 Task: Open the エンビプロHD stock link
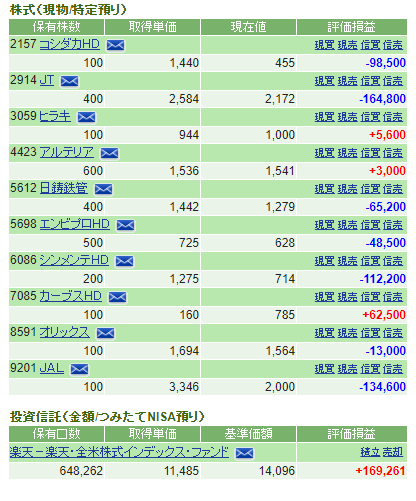pyautogui.click(x=75, y=224)
